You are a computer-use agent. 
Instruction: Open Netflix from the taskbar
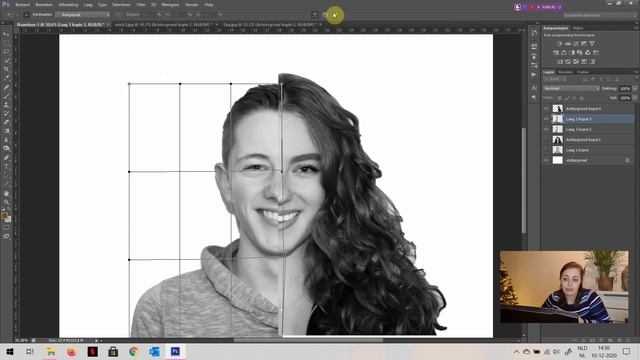pos(93,351)
